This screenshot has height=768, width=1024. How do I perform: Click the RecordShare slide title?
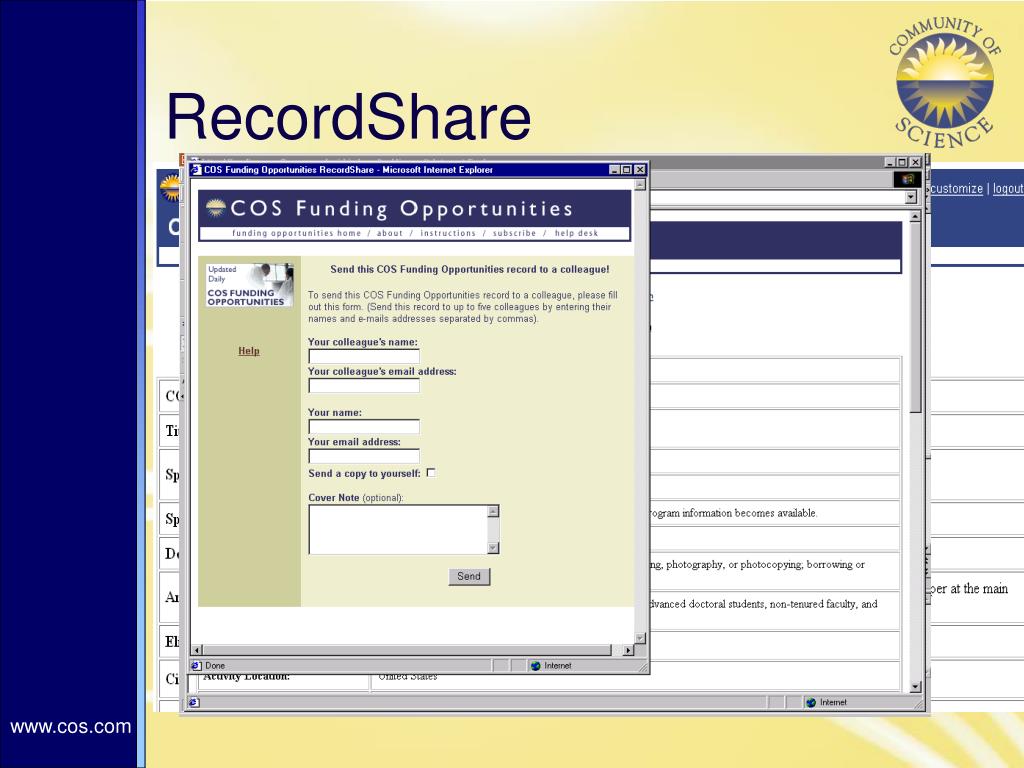pos(349,117)
